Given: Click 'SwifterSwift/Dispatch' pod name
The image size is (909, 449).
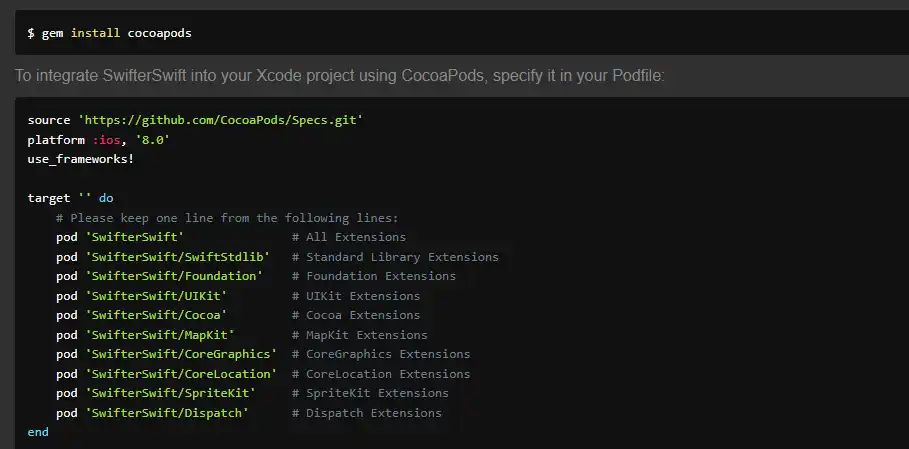Looking at the screenshot, I should [167, 413].
